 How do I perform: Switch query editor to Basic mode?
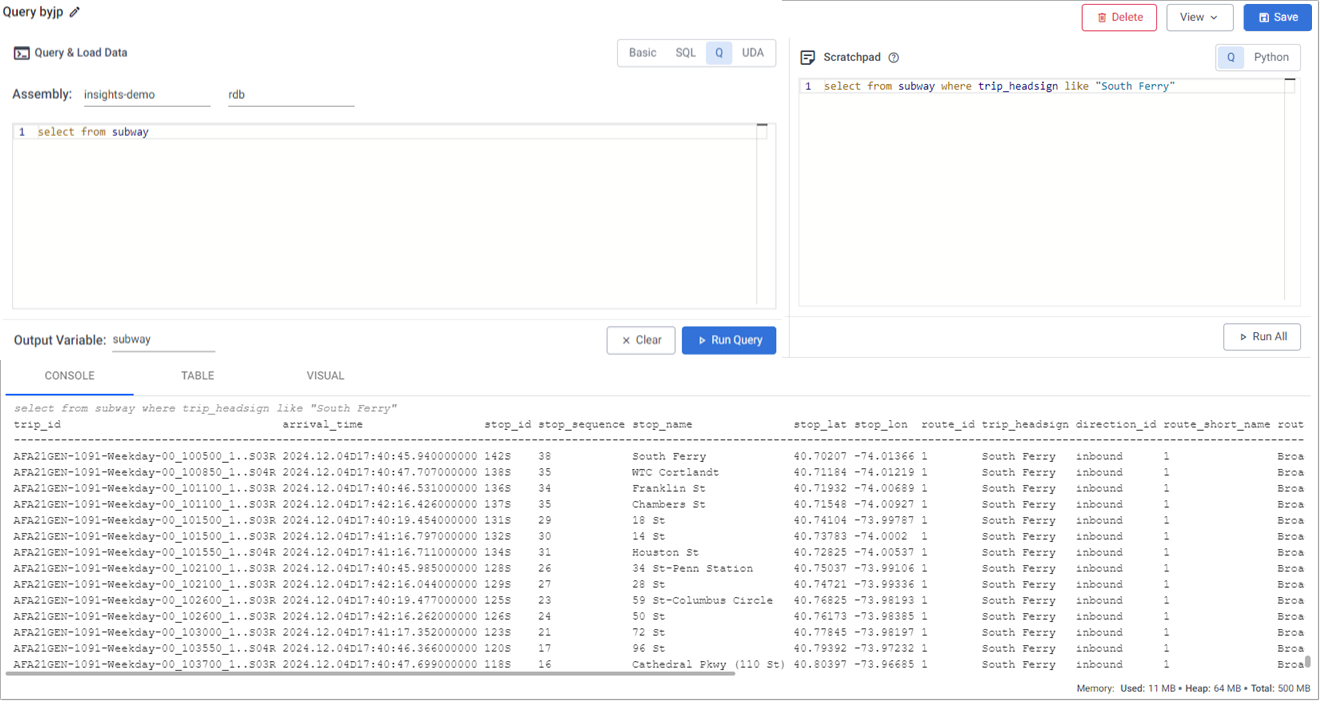pyautogui.click(x=643, y=53)
